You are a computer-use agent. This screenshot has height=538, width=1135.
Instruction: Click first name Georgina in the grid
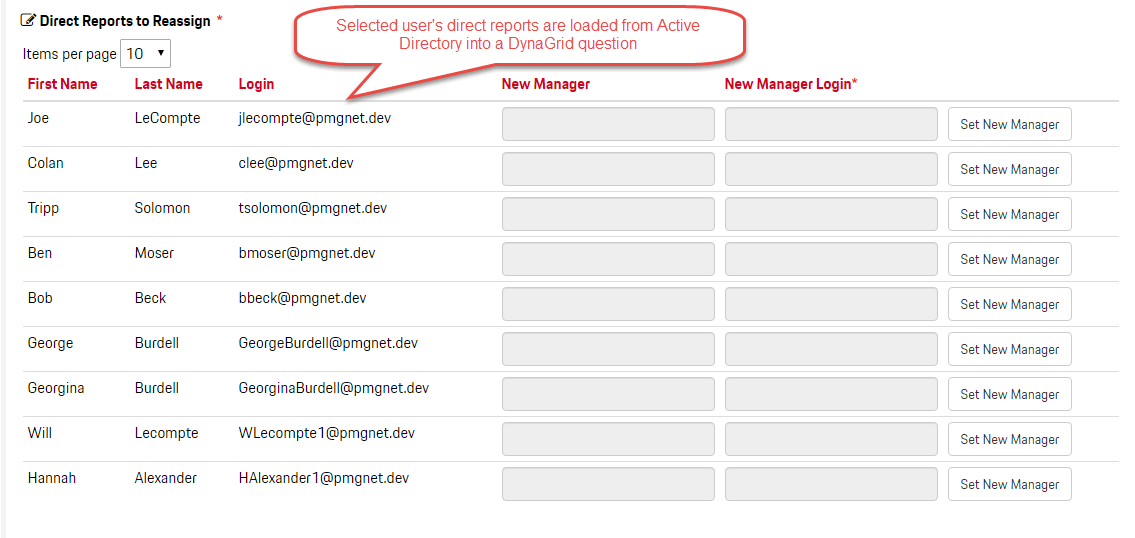(x=56, y=387)
